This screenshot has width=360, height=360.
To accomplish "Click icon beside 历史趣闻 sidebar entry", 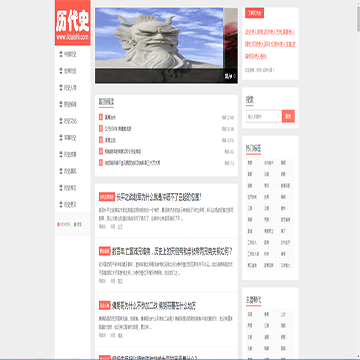I will tap(61, 171).
